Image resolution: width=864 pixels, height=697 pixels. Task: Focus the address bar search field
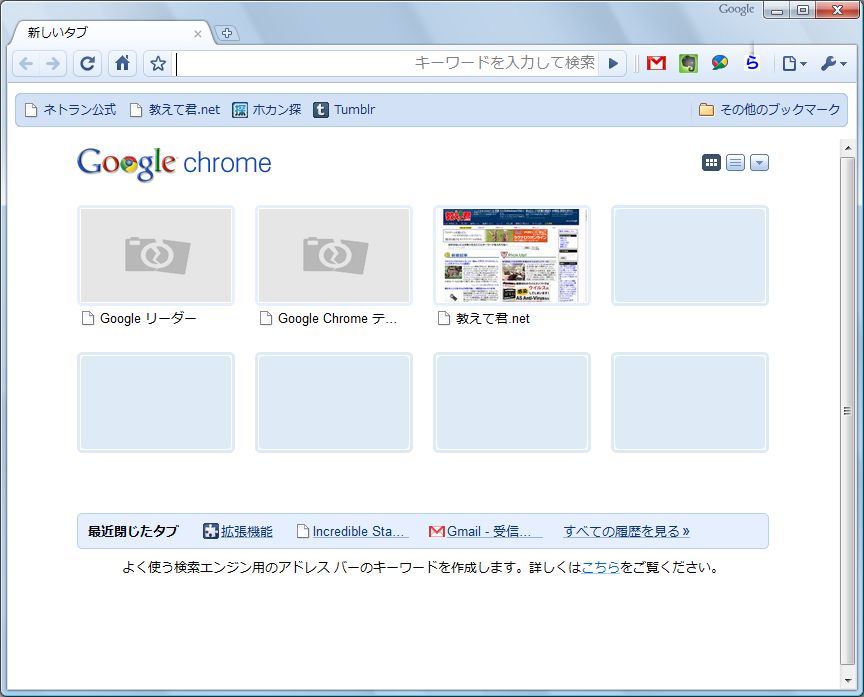[386, 64]
